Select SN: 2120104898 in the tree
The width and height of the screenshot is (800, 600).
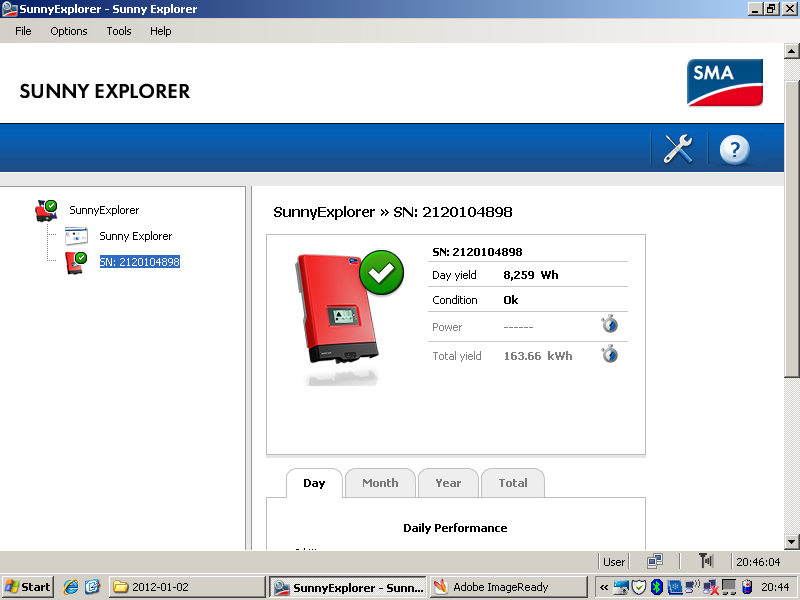pyautogui.click(x=139, y=262)
